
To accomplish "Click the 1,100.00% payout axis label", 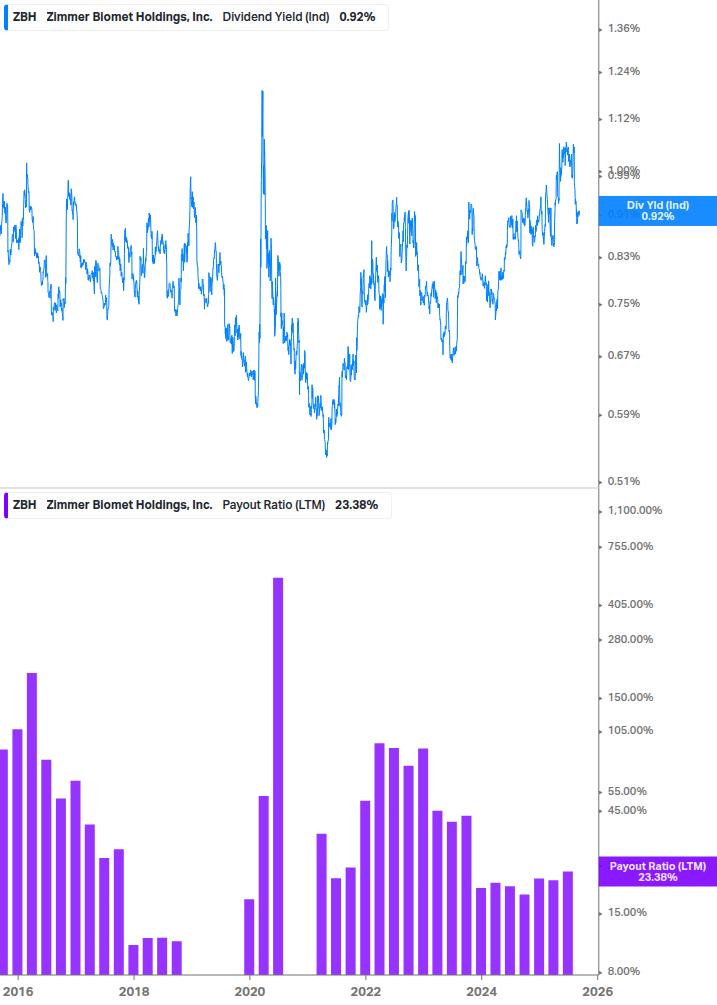I will (634, 510).
